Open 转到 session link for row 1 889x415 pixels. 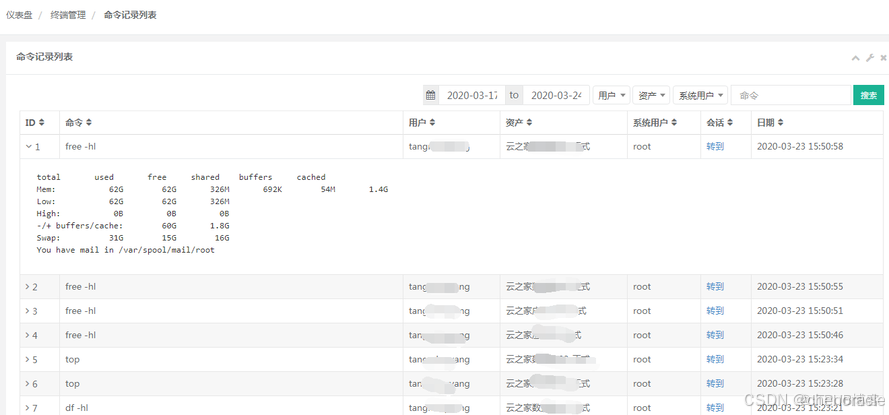coord(715,146)
